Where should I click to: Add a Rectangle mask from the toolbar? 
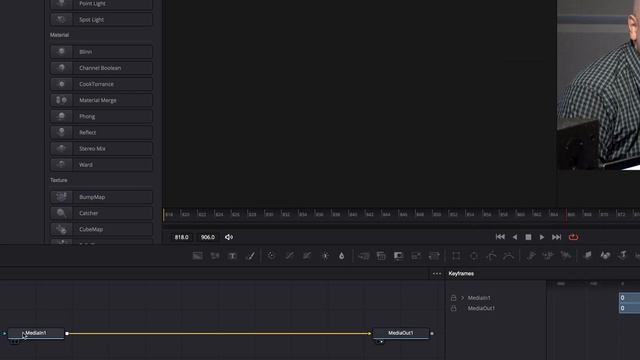tap(456, 256)
